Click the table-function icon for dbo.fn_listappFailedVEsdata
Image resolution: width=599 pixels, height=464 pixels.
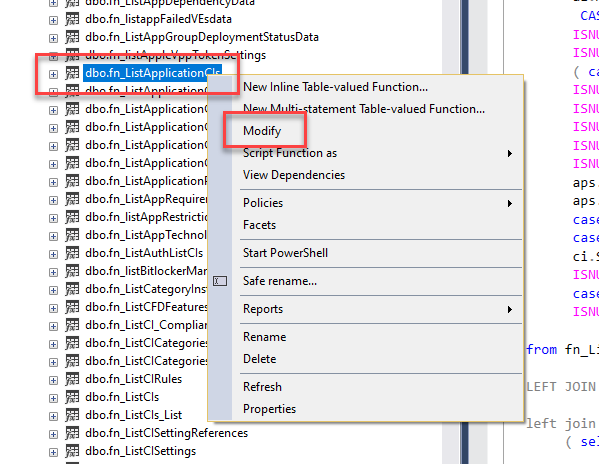72,19
